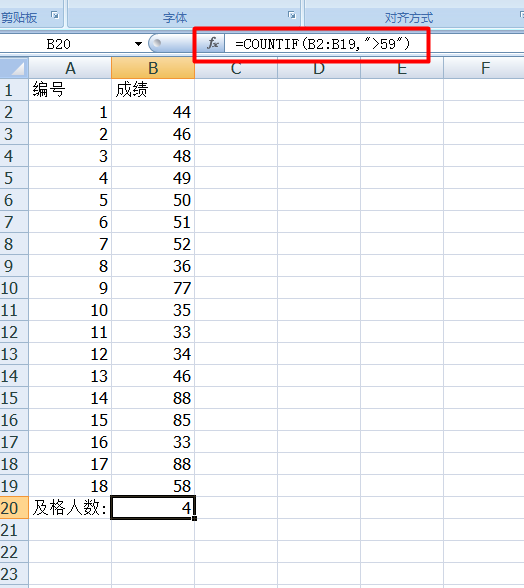Screen dimensions: 524x588
Task: Click cell B19 with value 58
Action: (x=153, y=486)
